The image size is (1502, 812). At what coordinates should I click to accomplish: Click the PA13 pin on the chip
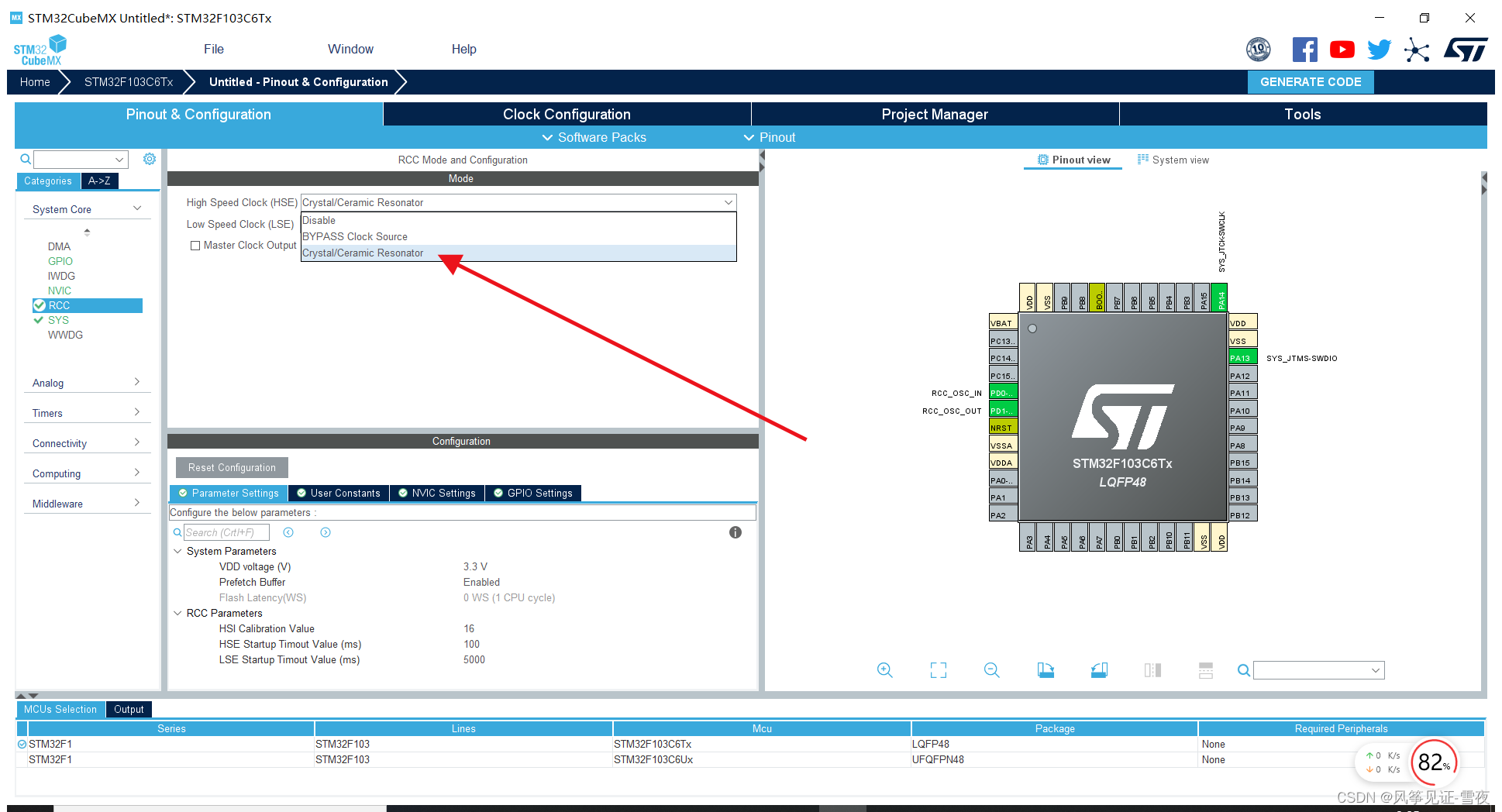[x=1242, y=358]
